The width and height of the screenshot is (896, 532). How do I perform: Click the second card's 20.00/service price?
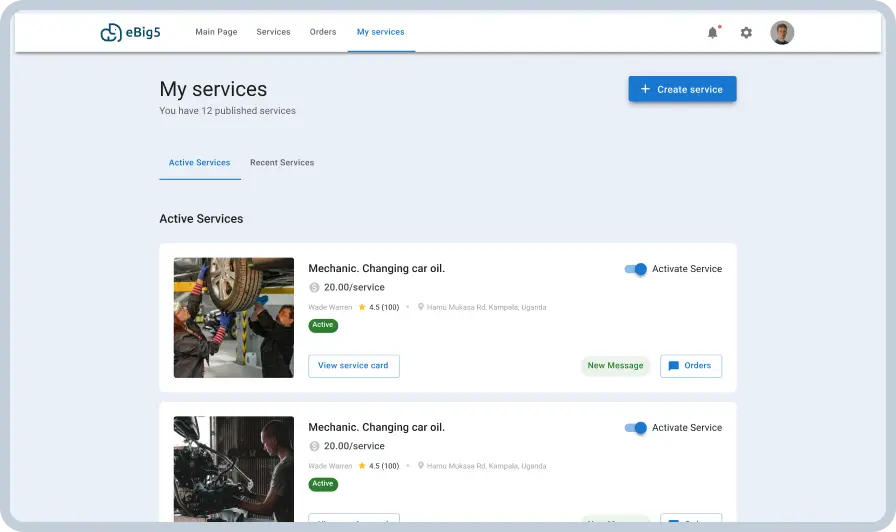click(354, 446)
